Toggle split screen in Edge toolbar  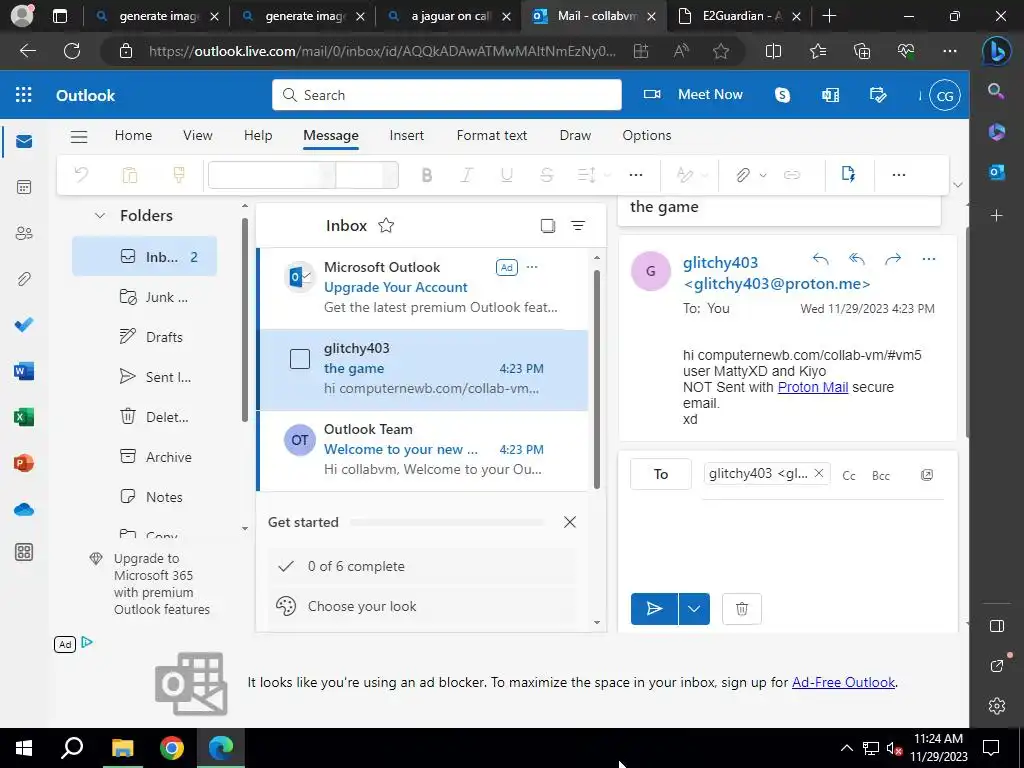[x=773, y=51]
